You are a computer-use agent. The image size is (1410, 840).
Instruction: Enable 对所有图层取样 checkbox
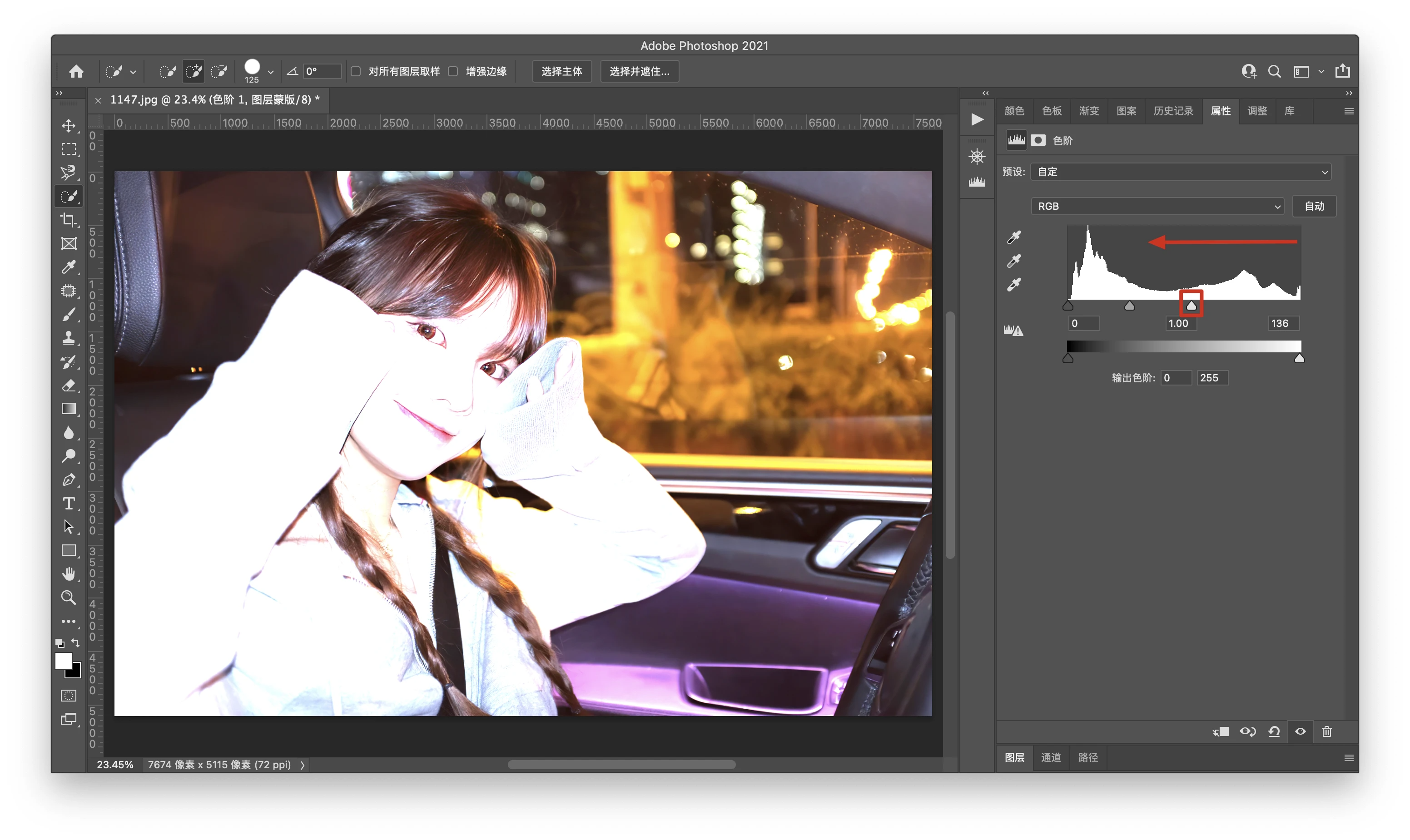click(356, 71)
